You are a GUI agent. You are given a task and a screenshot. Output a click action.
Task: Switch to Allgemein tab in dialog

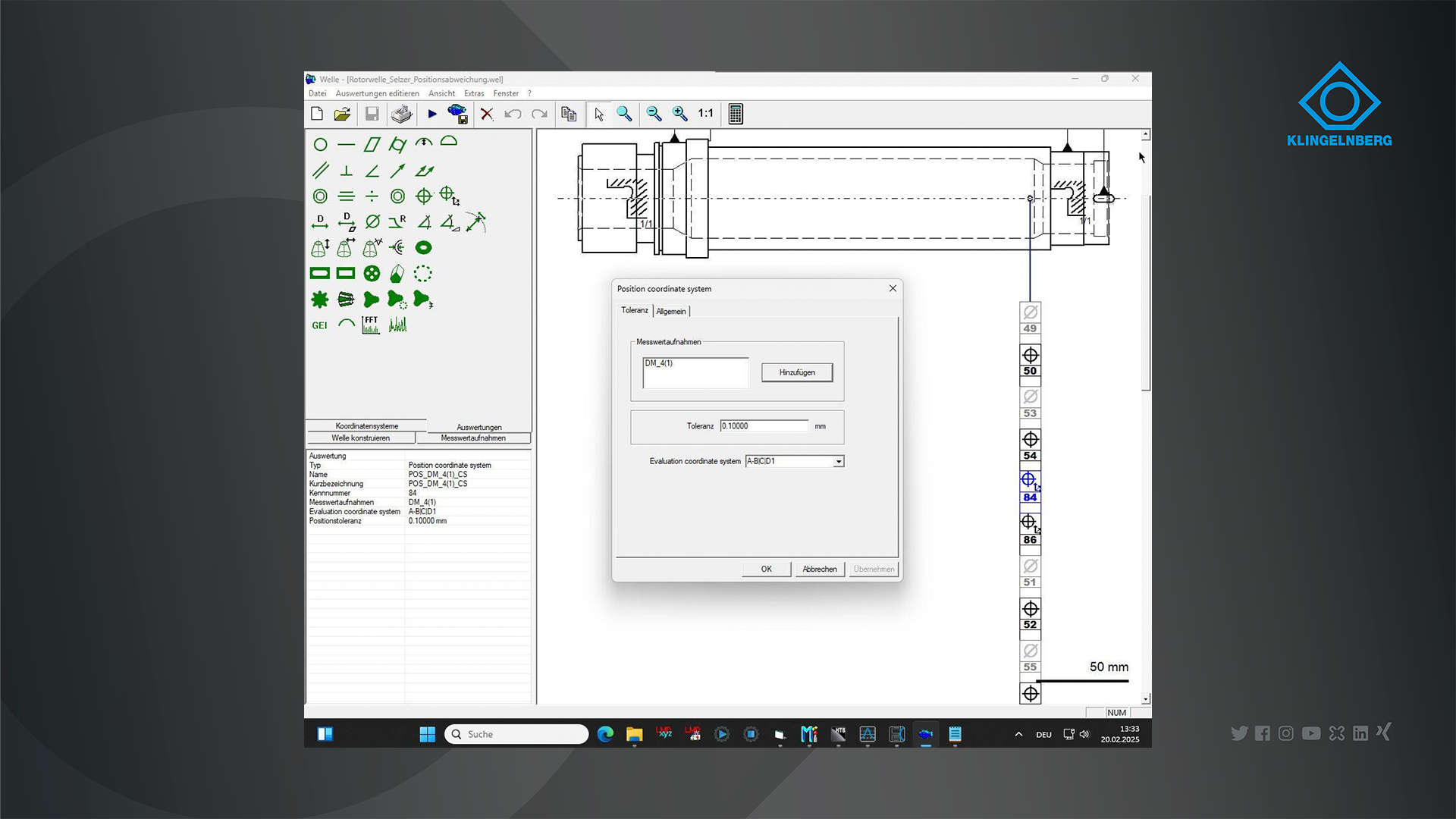[x=671, y=312]
